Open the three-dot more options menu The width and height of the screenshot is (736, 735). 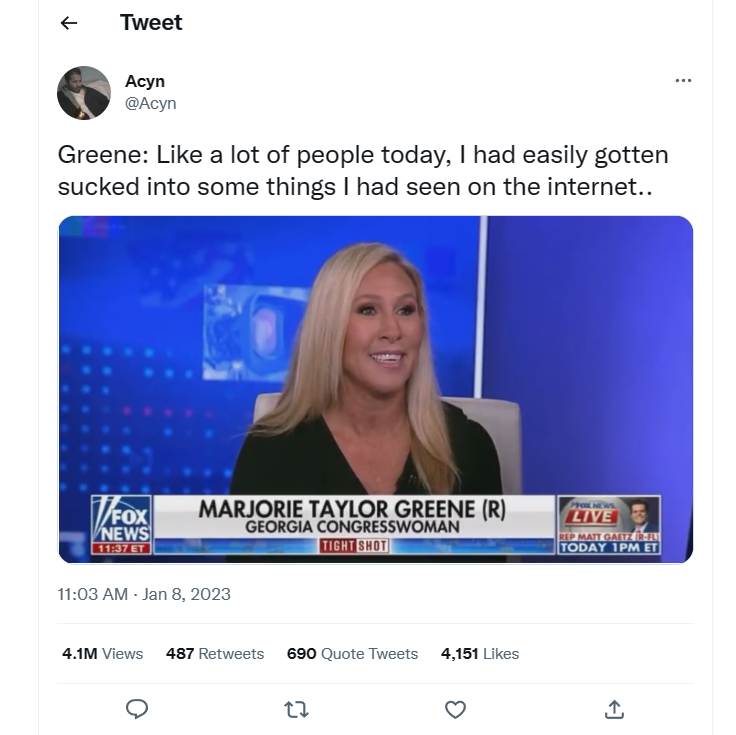[x=683, y=81]
